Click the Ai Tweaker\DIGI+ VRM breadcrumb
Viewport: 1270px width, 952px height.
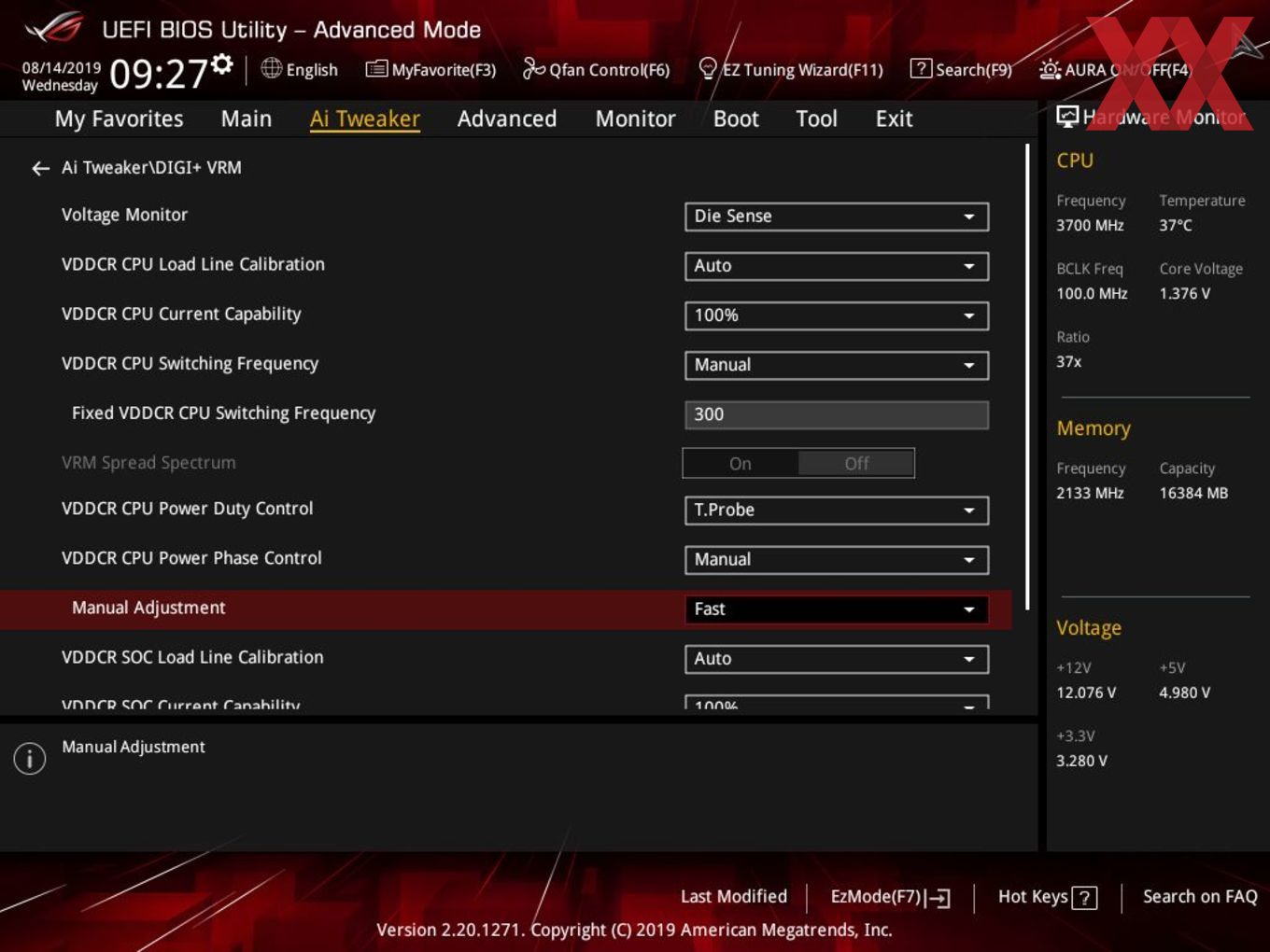click(151, 167)
